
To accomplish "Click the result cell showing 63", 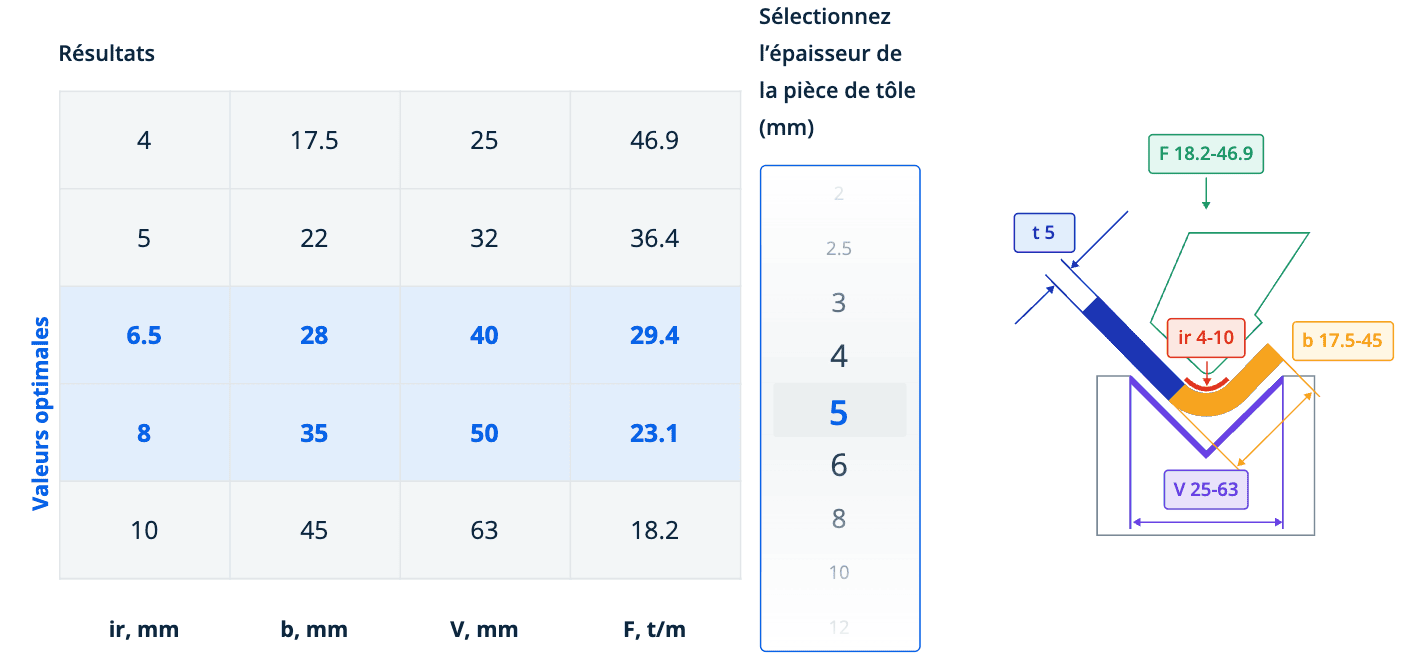I will pyautogui.click(x=484, y=530).
